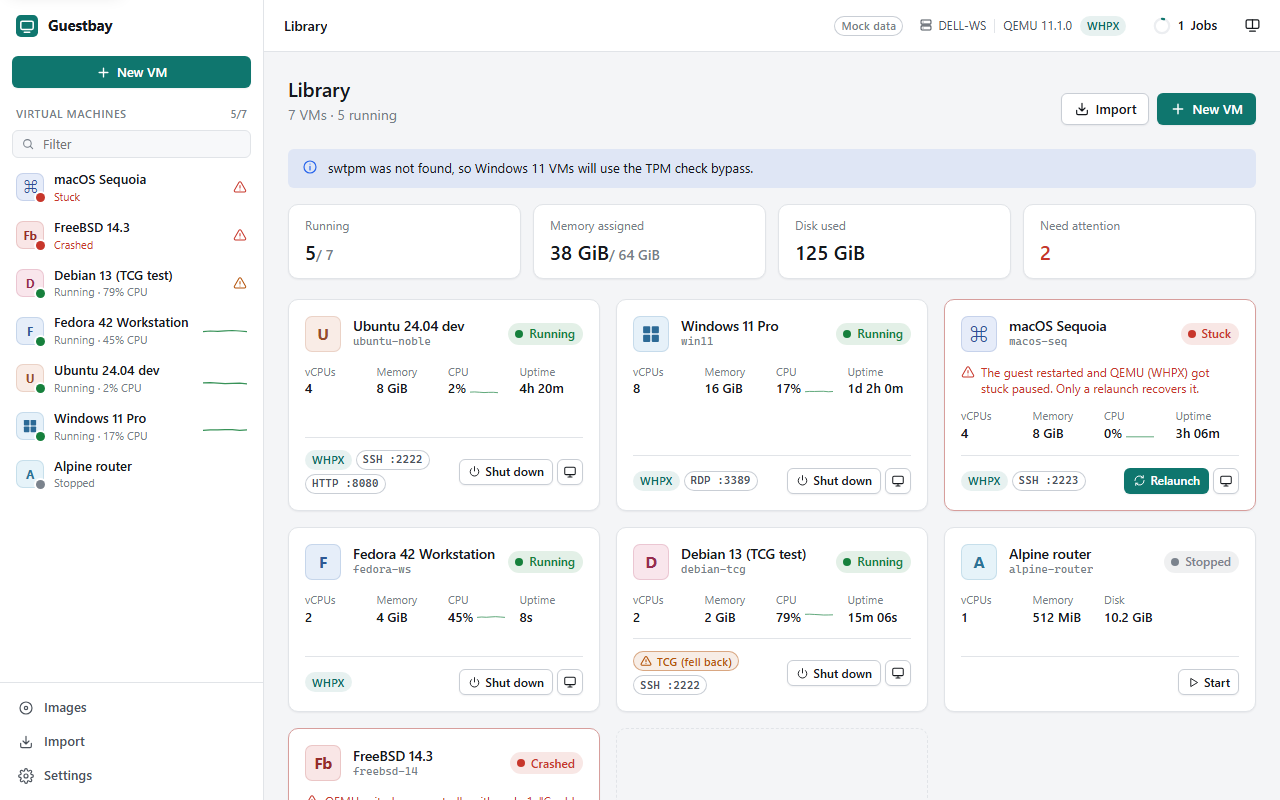Click the 'QEMU 11.1.0' version text
Viewport: 1280px width, 800px height.
point(1037,26)
